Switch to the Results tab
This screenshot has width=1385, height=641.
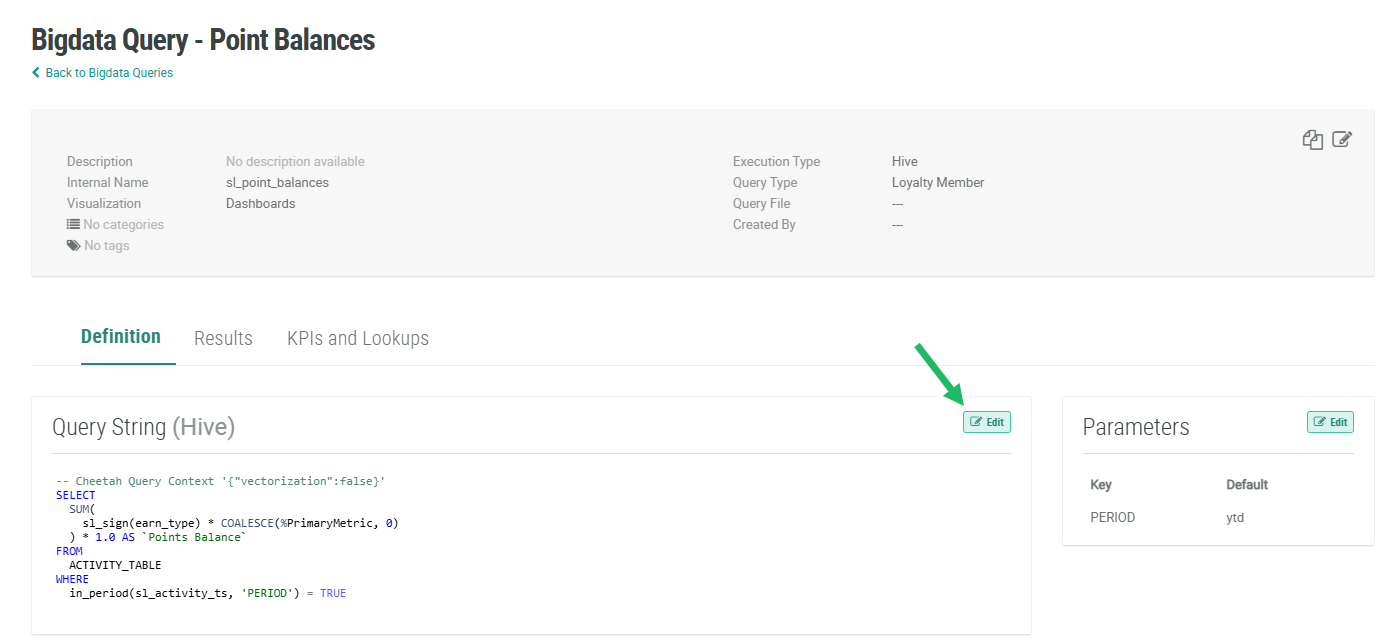(x=223, y=338)
